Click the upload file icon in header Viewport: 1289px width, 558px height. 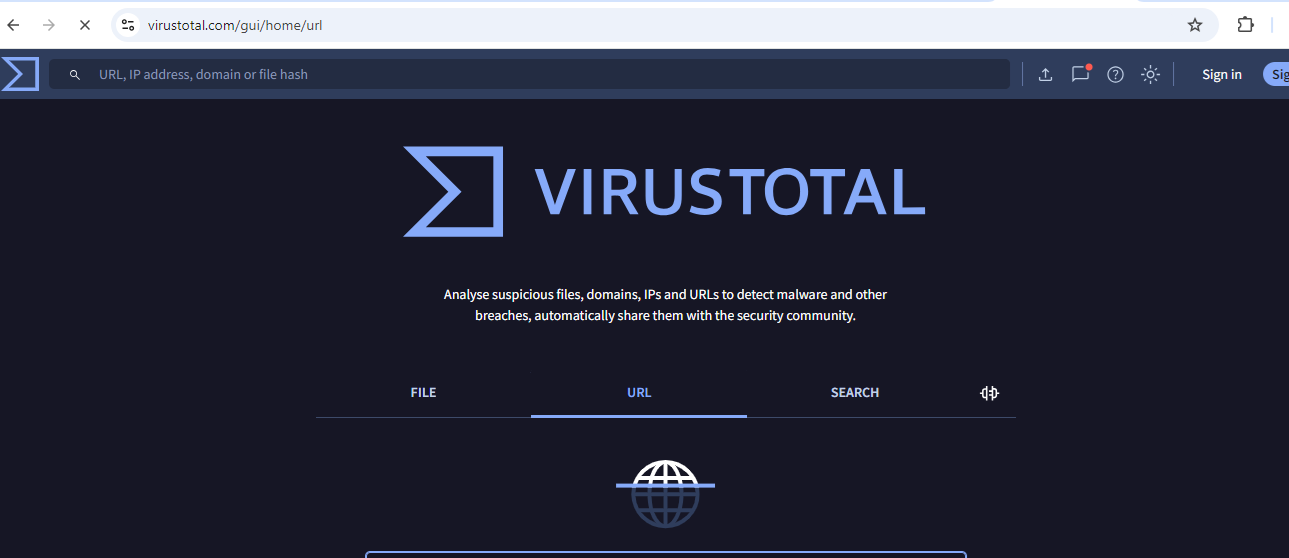[x=1045, y=74]
